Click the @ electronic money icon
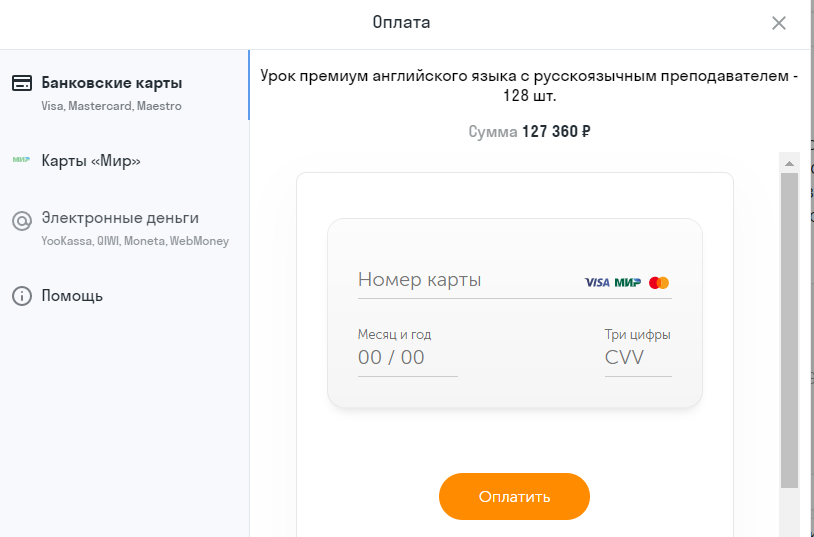814x537 pixels. point(22,221)
